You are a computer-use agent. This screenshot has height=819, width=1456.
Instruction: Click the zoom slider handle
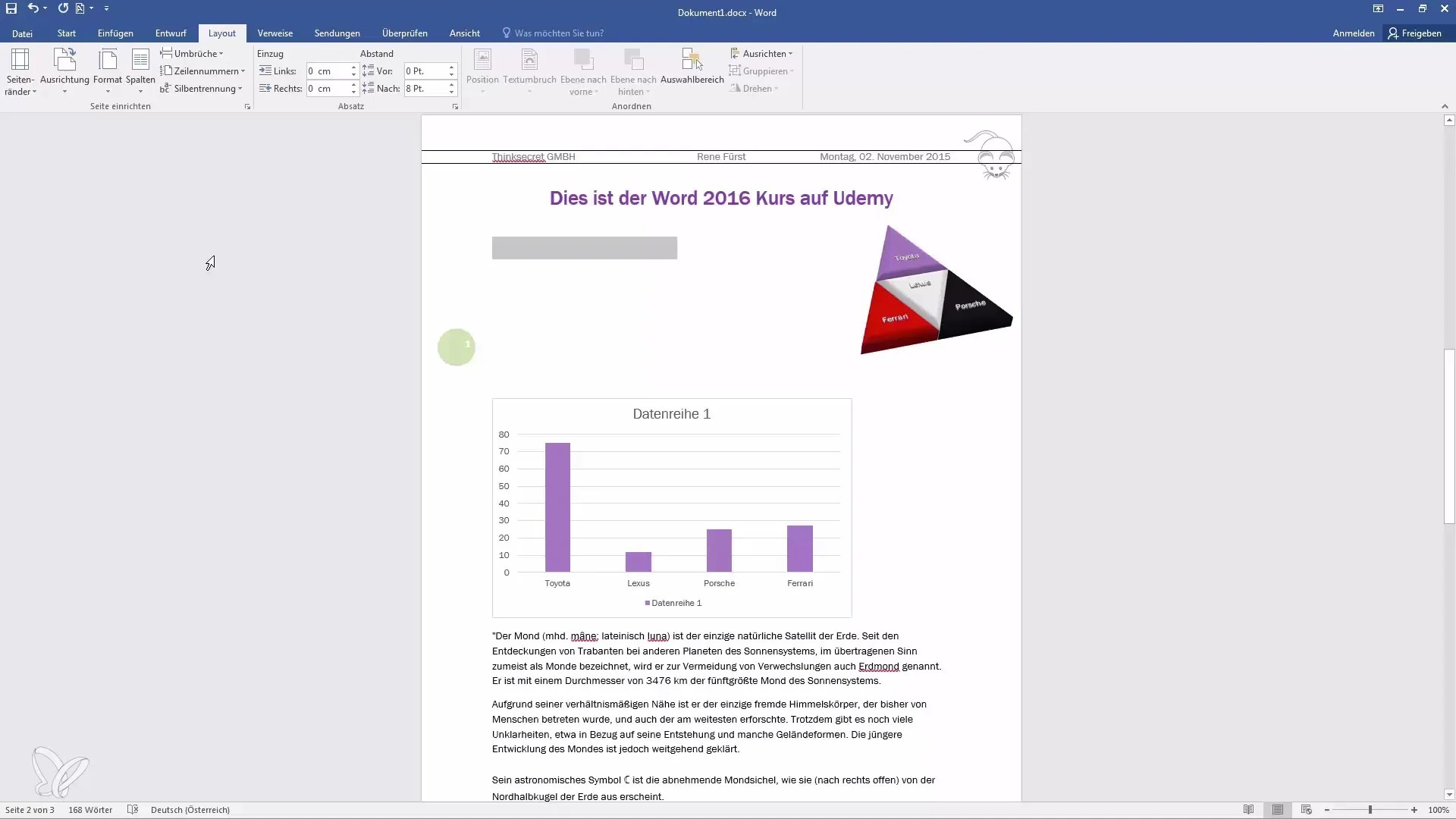coord(1370,810)
